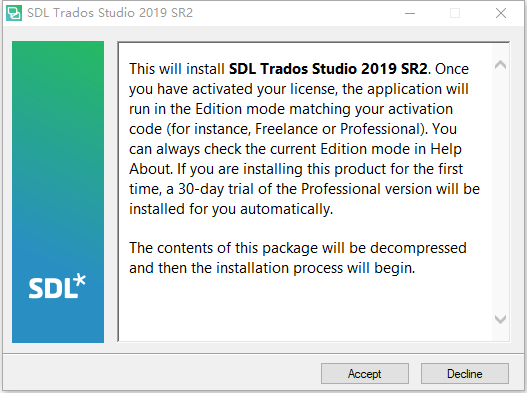Click the paragraph about package being decompressed
This screenshot has width=527, height=393.
pyautogui.click(x=298, y=258)
